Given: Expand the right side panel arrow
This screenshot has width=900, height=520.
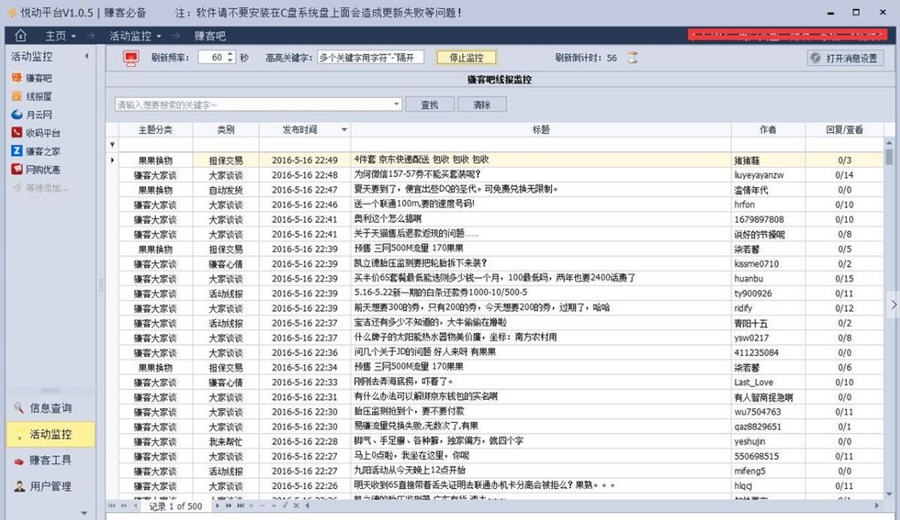Looking at the screenshot, I should click(893, 305).
